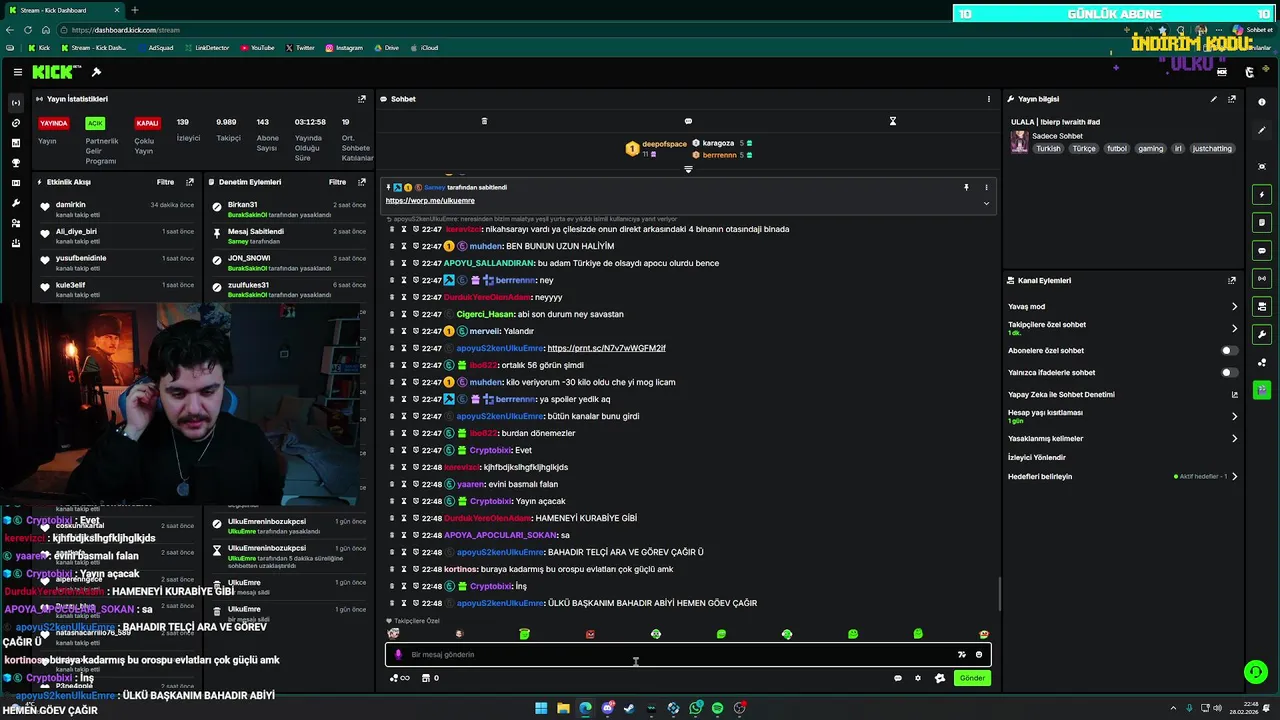
Task: Toggle the notes widget in right rail
Action: coord(1262,222)
